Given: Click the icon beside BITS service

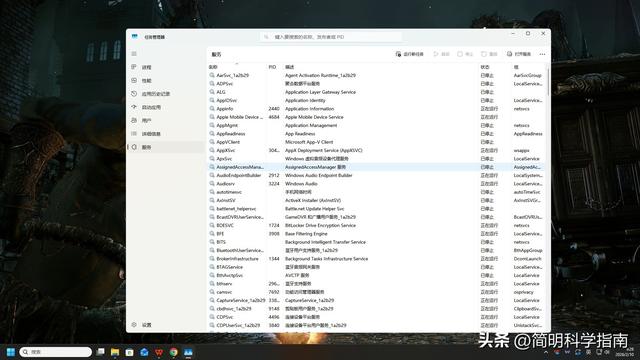Looking at the screenshot, I should (x=212, y=242).
